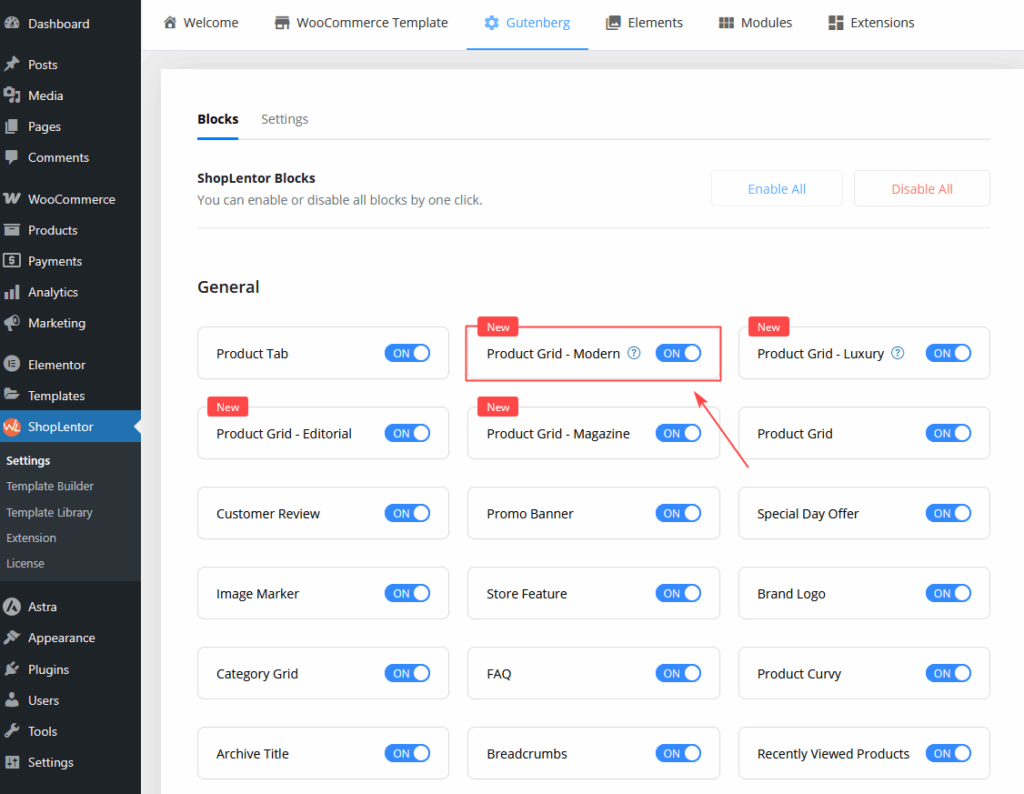Screen dimensions: 1024x794
Task: Switch off the FAQ block toggle
Action: coord(678,673)
